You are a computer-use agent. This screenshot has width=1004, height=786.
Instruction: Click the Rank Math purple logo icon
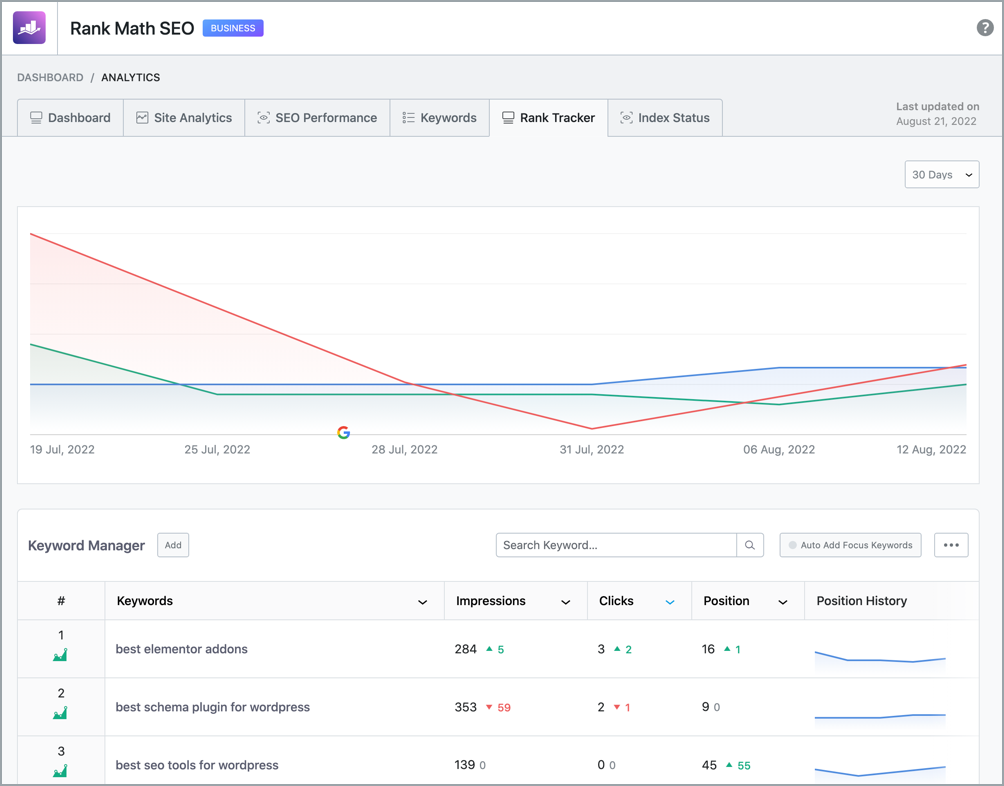pyautogui.click(x=29, y=28)
